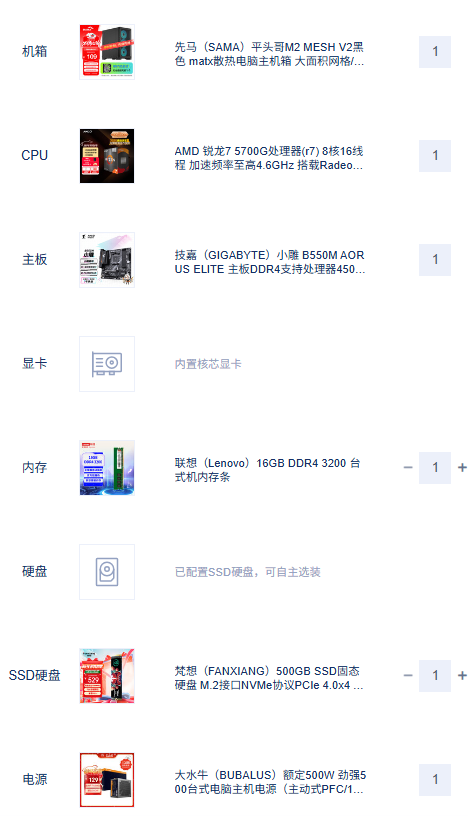Open the 大水牛 500W power supply title
The width and height of the screenshot is (468, 816).
point(270,782)
